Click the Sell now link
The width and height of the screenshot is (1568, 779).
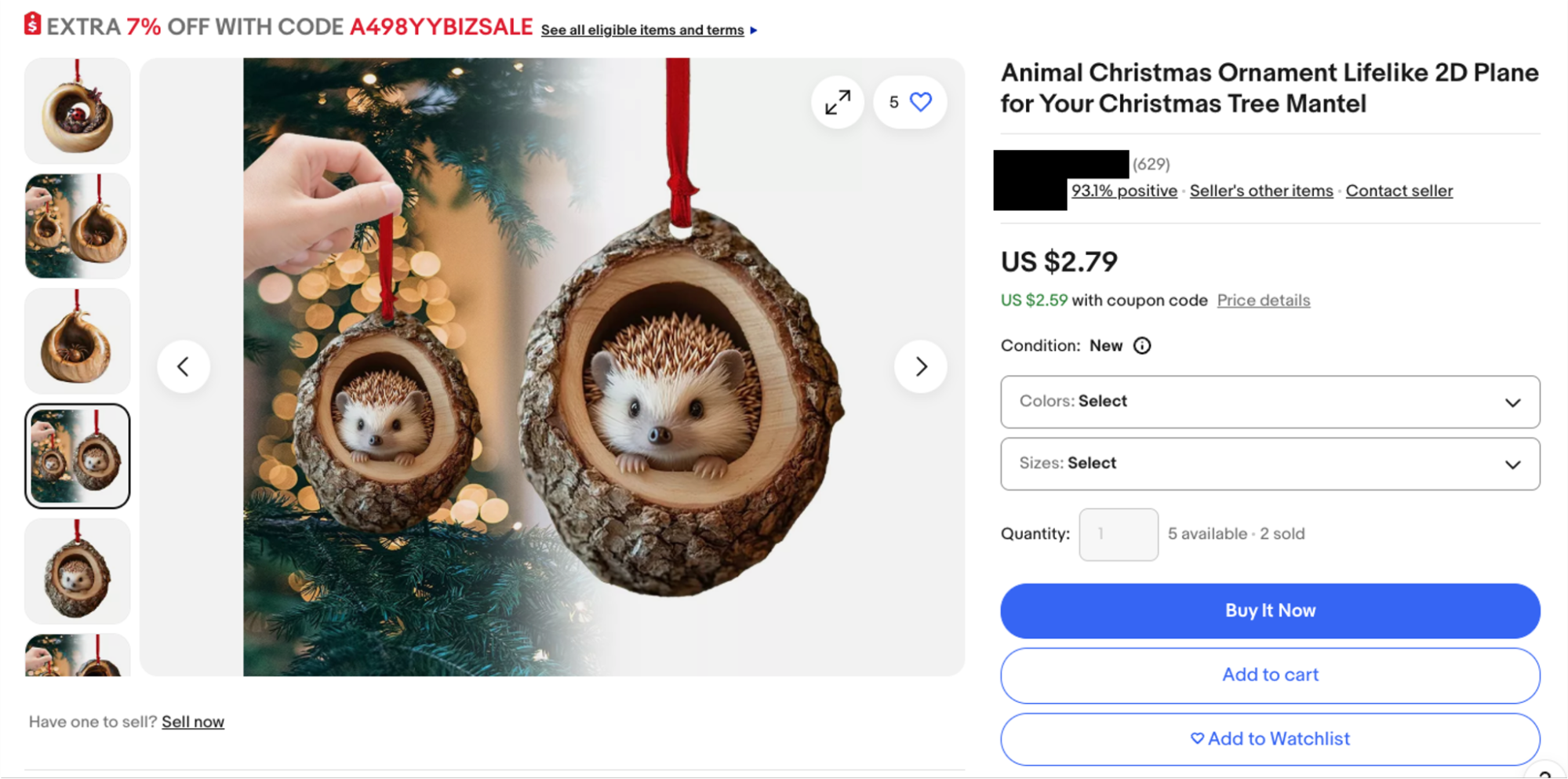coord(193,722)
